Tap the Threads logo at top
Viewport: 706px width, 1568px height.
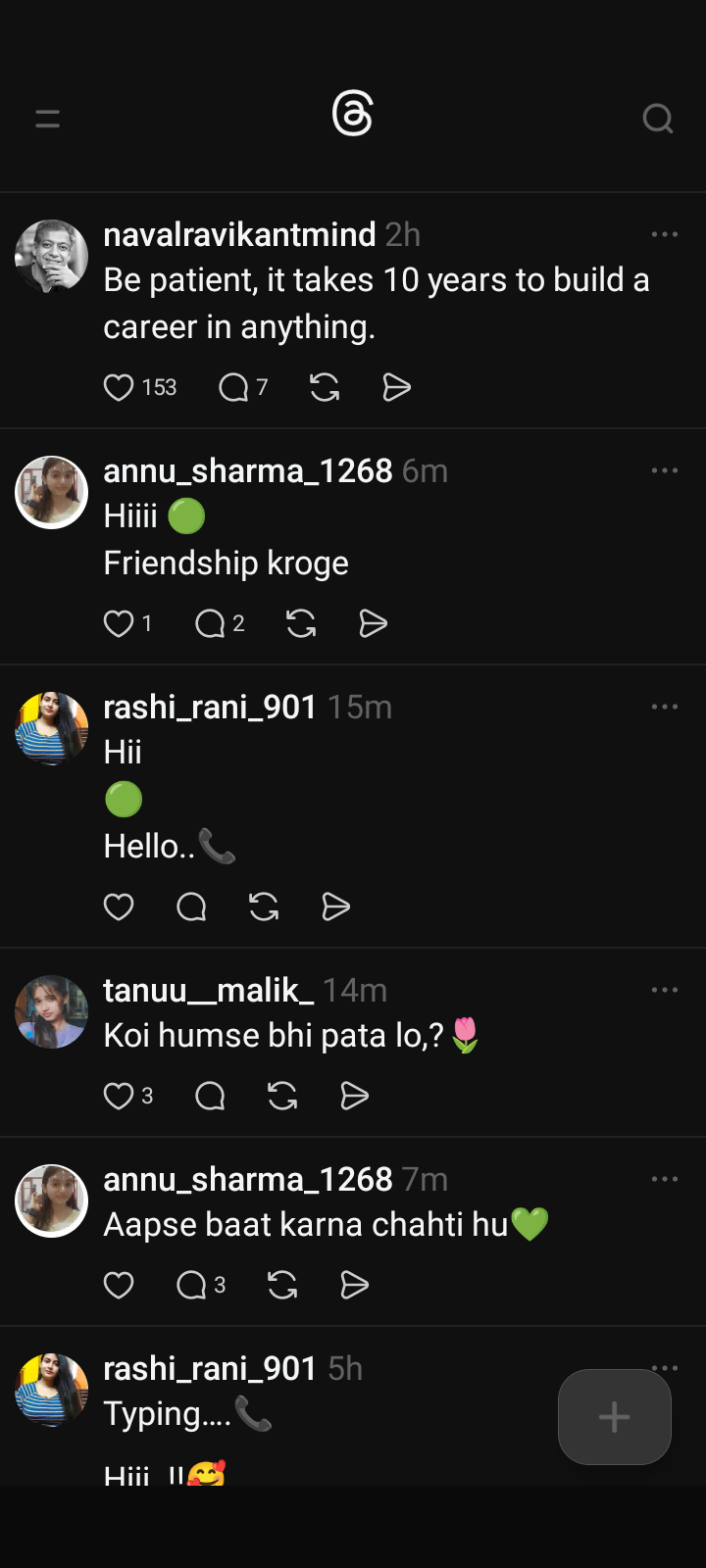point(353,115)
